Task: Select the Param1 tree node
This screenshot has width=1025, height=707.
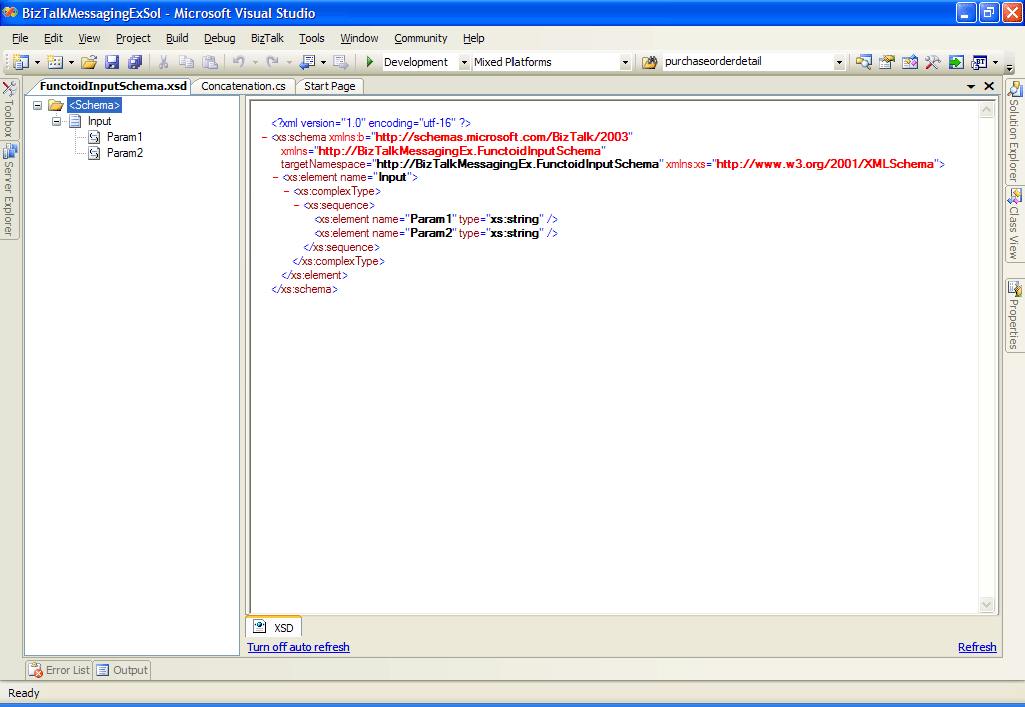Action: [x=124, y=137]
